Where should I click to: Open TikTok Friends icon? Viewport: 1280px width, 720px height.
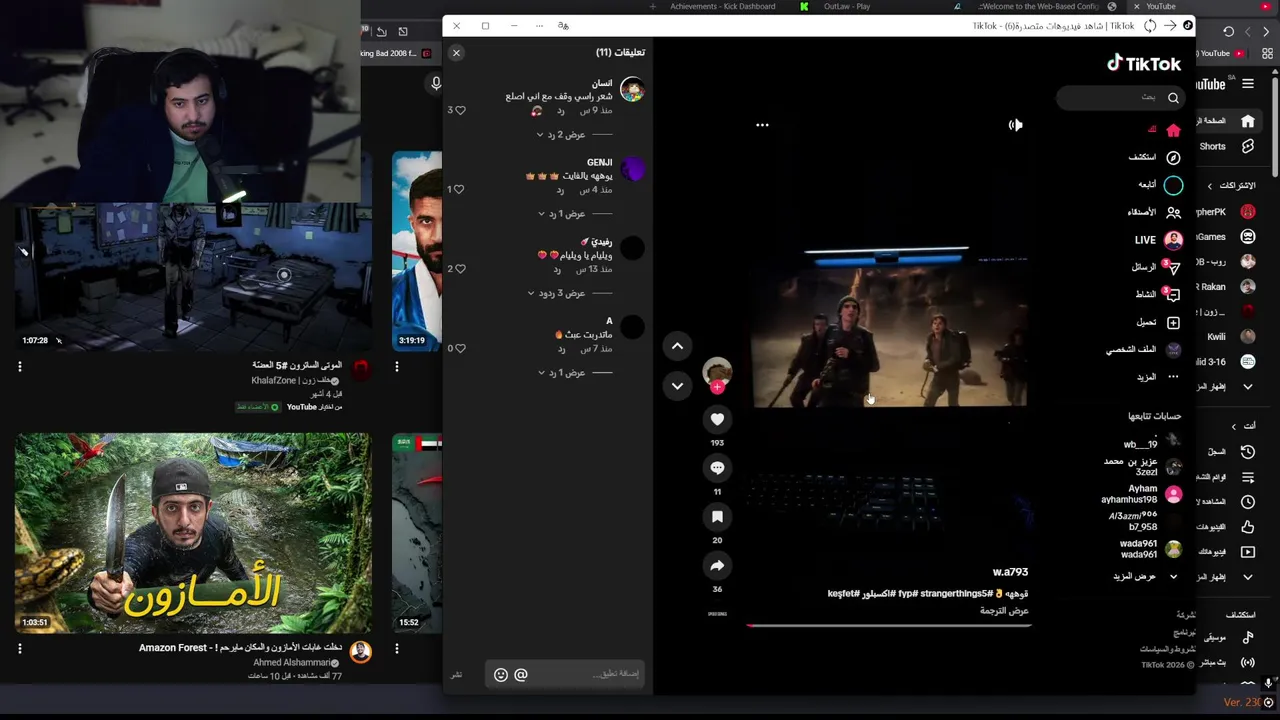point(1173,212)
